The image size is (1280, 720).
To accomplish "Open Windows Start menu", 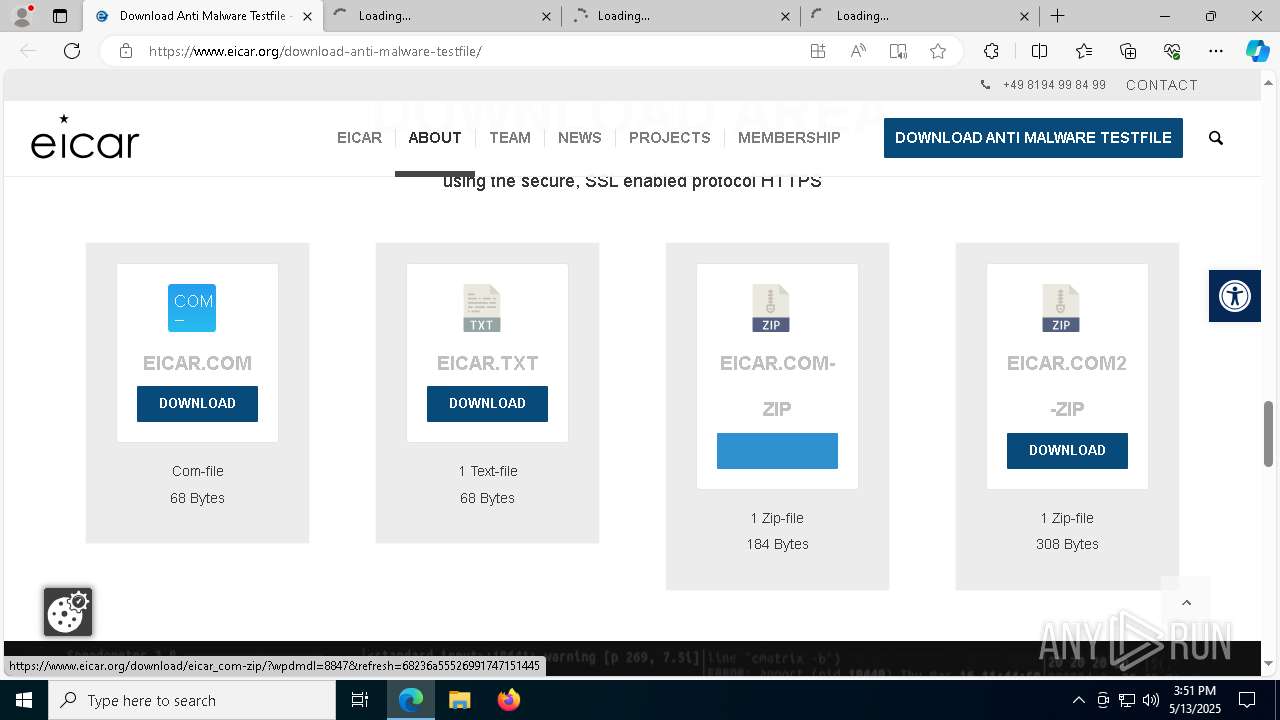I will (24, 700).
